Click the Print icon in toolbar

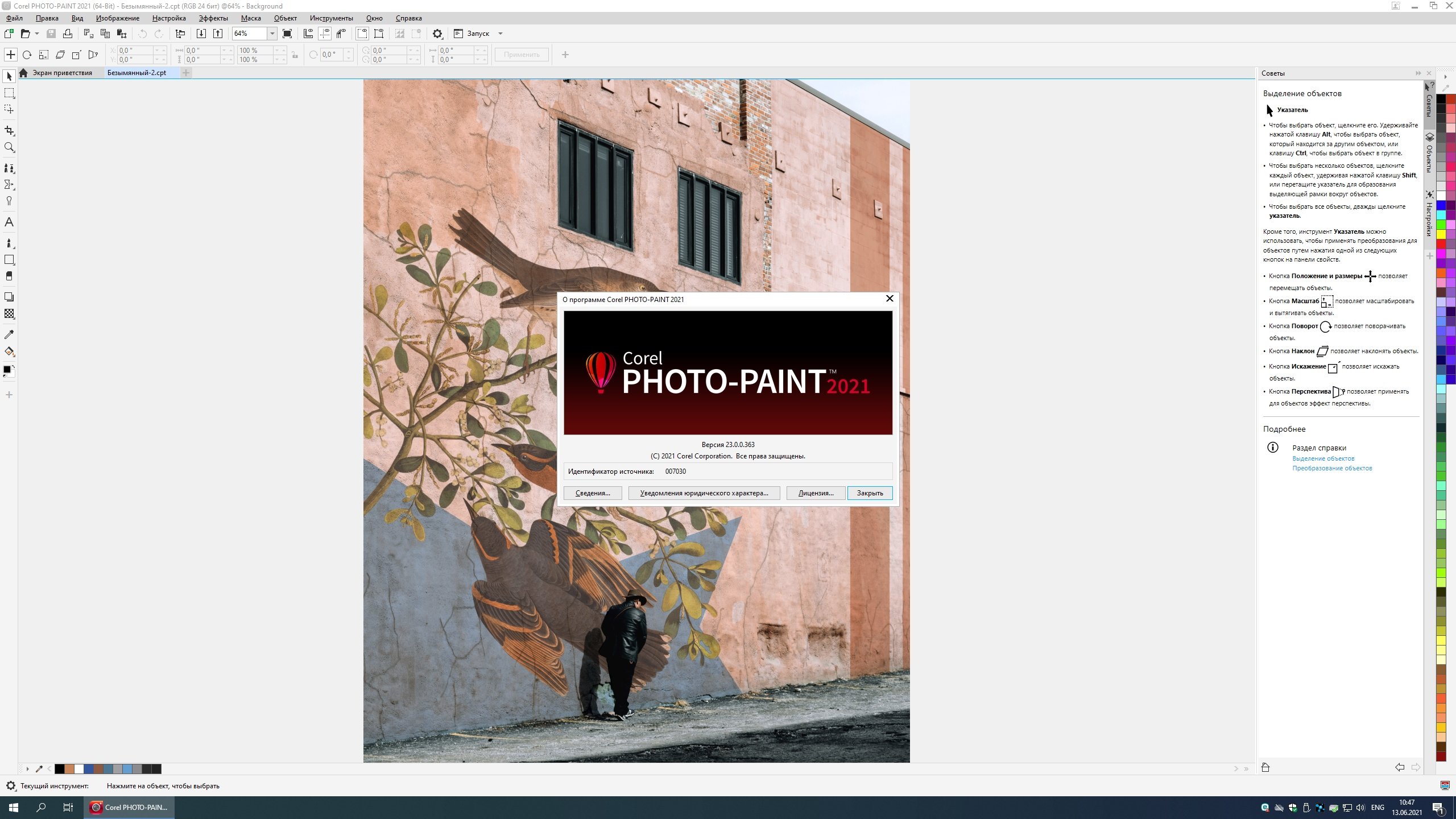pyautogui.click(x=68, y=34)
